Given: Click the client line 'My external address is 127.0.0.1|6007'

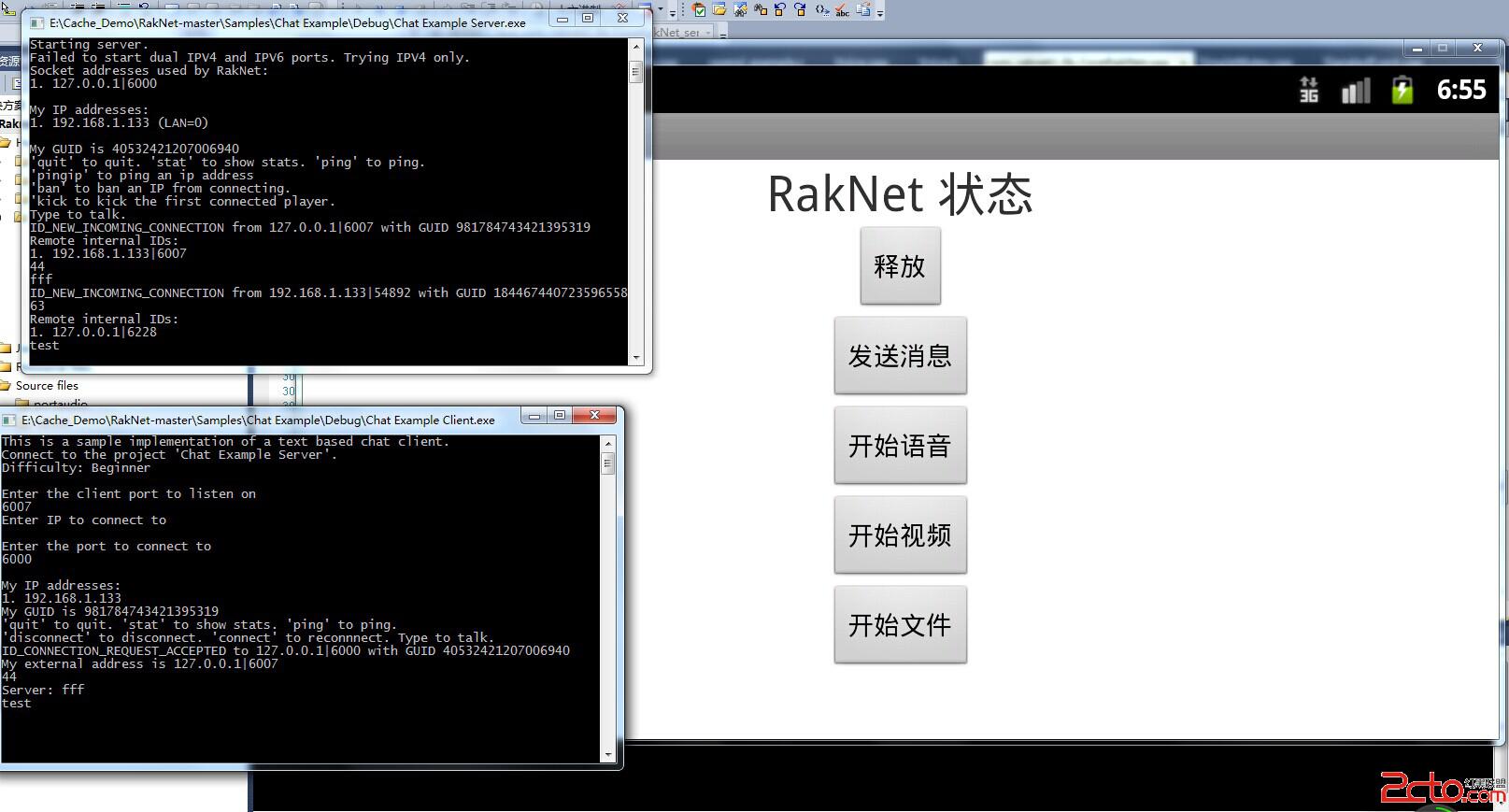Looking at the screenshot, I should click(140, 663).
